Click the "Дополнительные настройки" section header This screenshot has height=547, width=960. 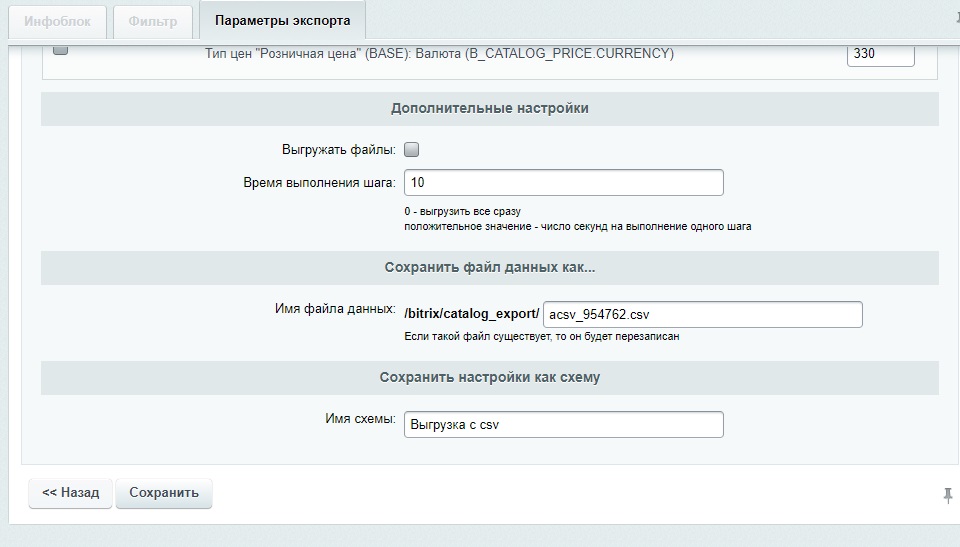pyautogui.click(x=490, y=108)
